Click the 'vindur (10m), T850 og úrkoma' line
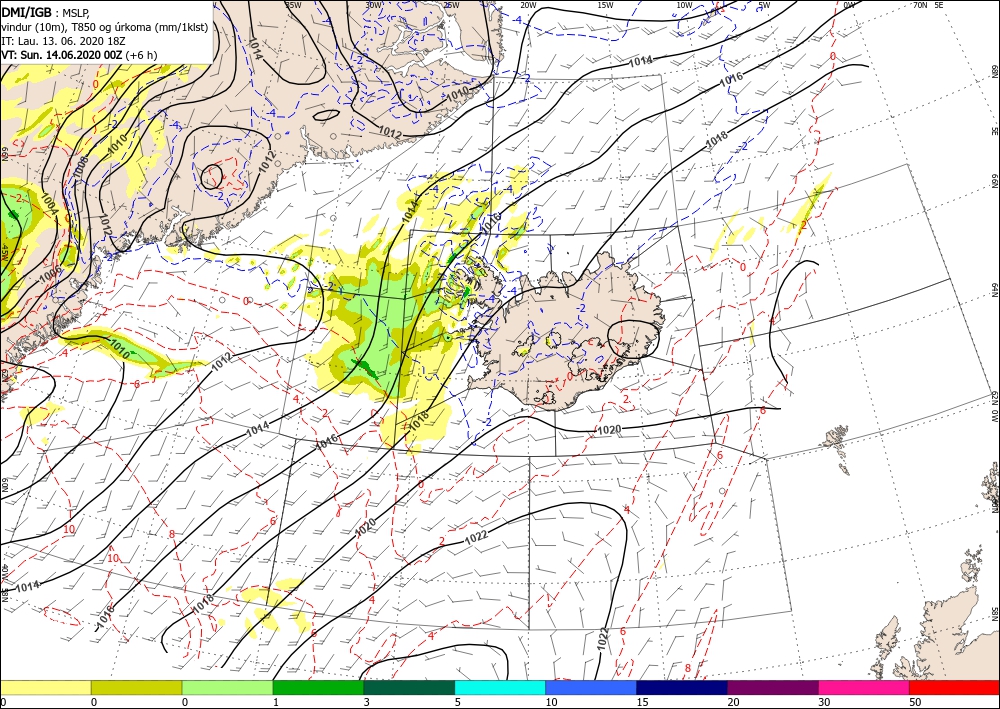The width and height of the screenshot is (1000, 709). point(105,27)
